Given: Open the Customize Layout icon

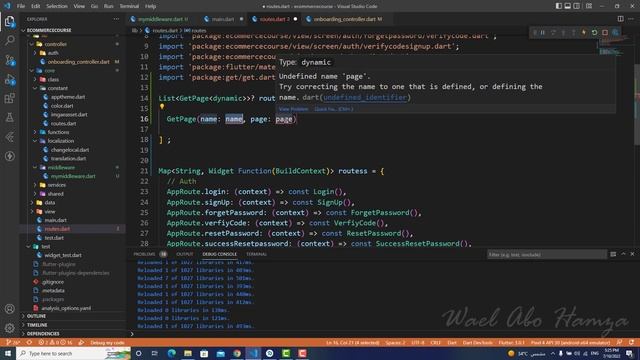Looking at the screenshot, I should [x=589, y=6].
